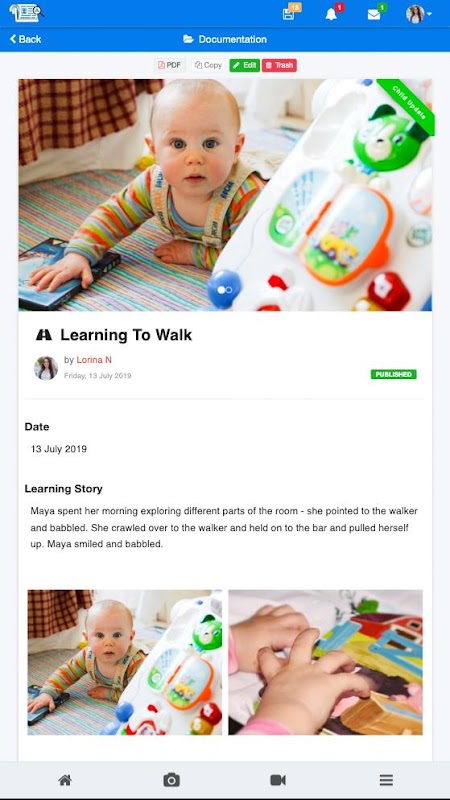Open the notifications bell icon
This screenshot has height=800, width=450.
point(332,14)
